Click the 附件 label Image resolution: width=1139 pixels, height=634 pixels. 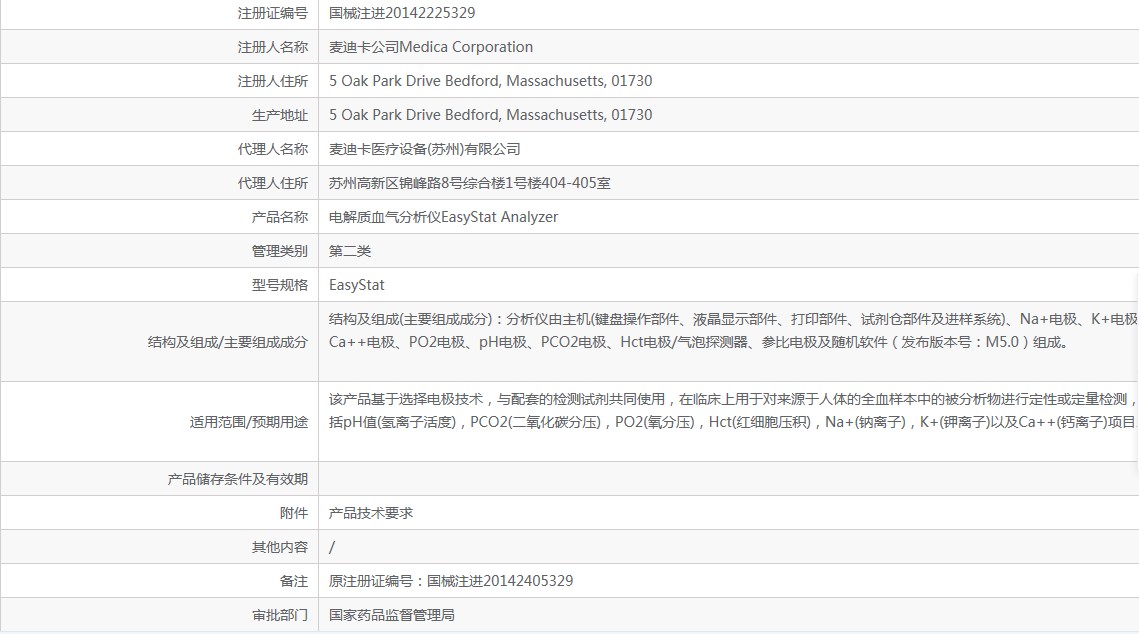point(293,513)
